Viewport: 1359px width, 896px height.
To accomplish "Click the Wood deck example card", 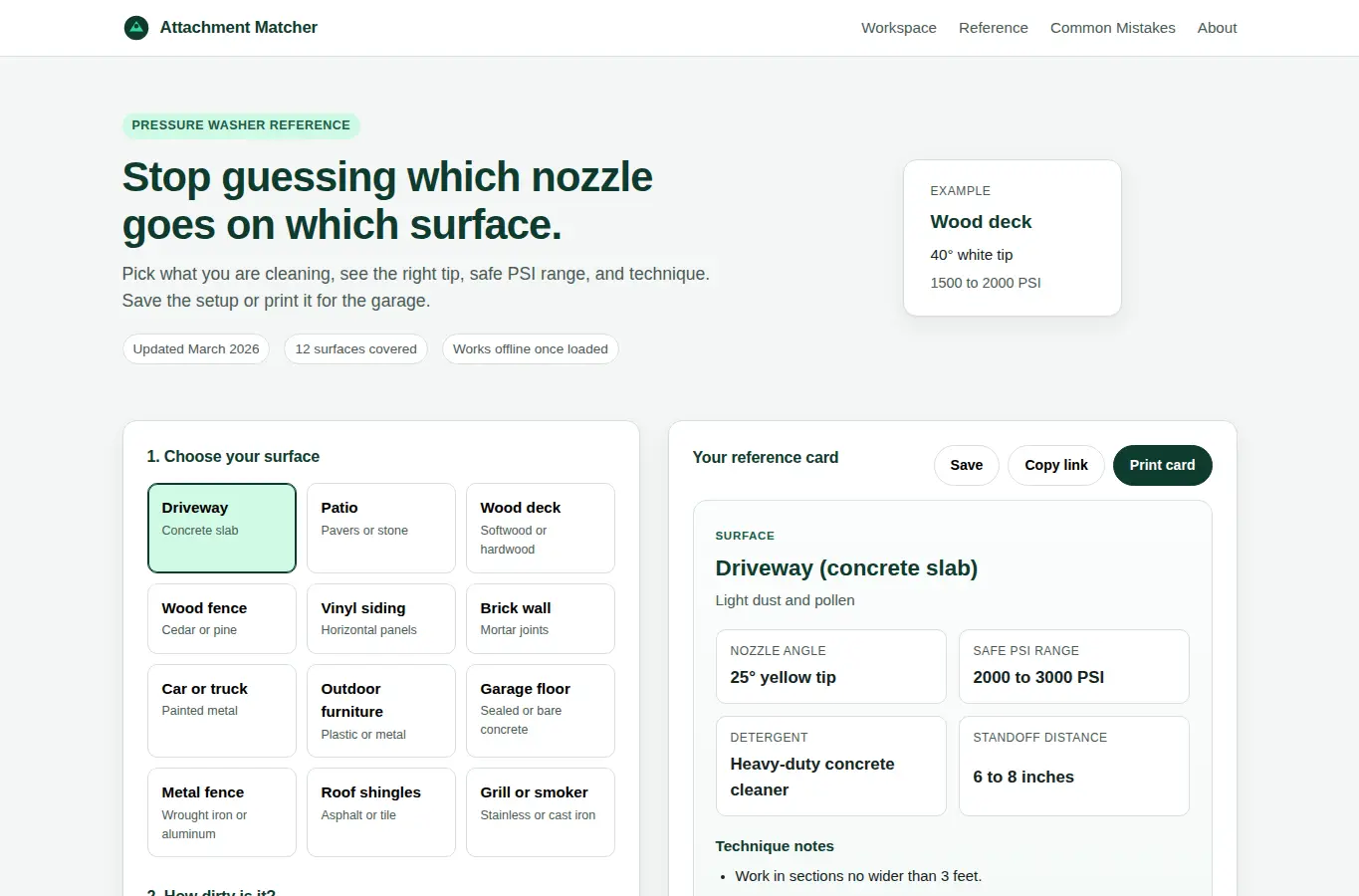I will (x=1013, y=238).
